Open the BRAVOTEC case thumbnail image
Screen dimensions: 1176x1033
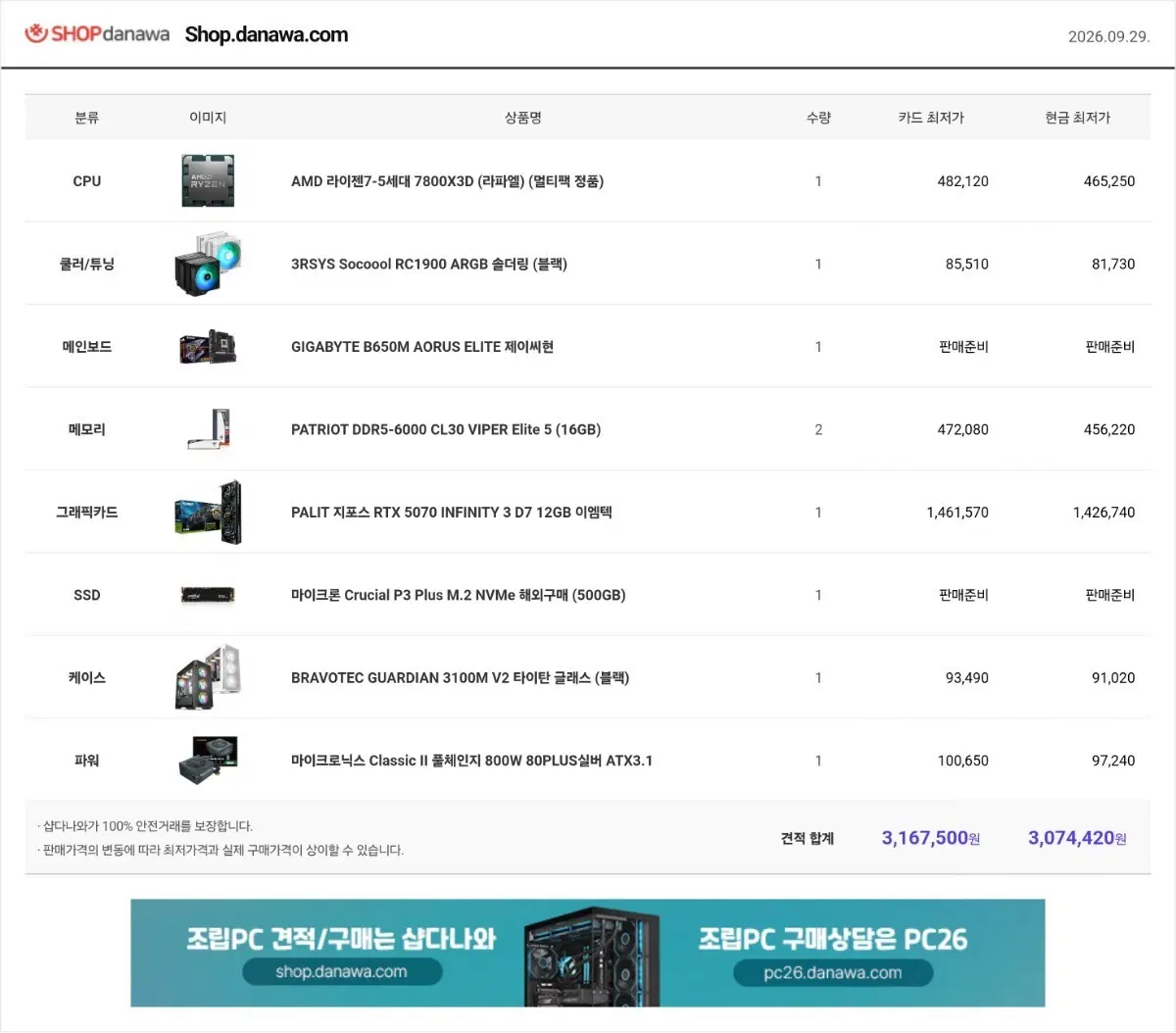[208, 677]
